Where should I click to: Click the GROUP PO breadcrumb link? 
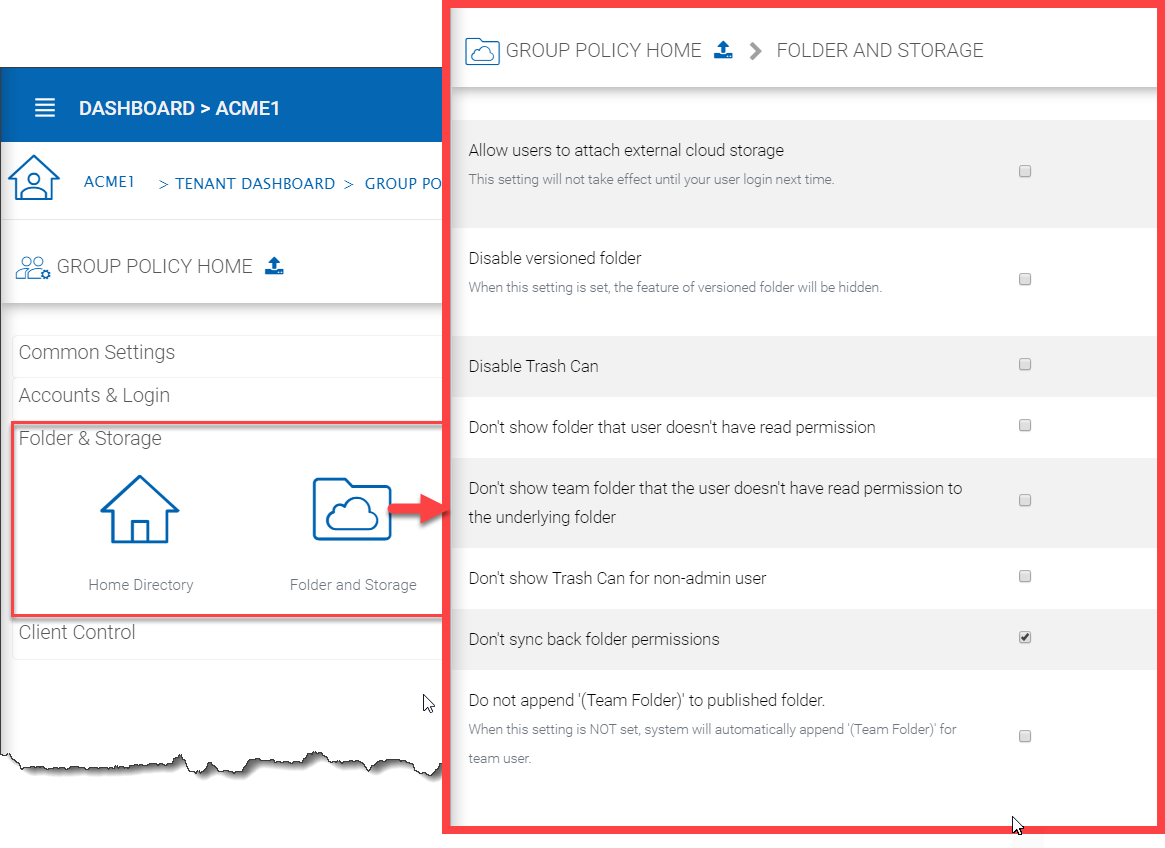click(x=403, y=184)
